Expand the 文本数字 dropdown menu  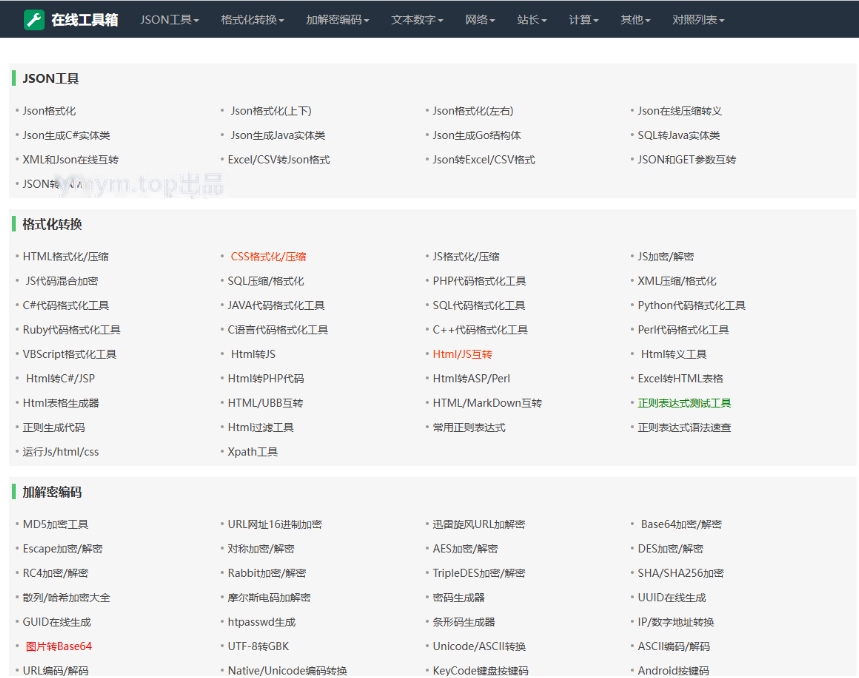pos(417,20)
